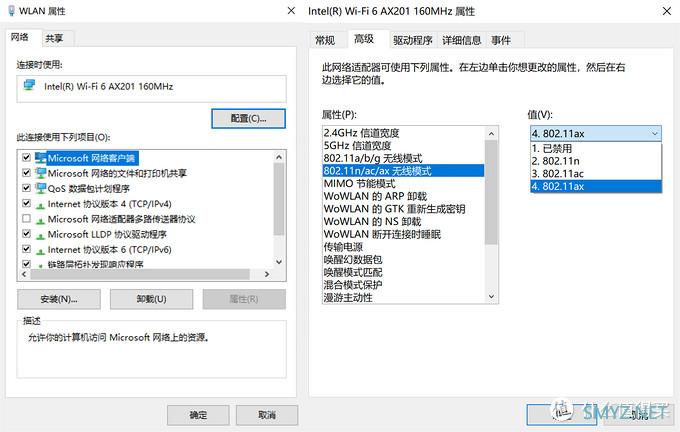Select 唤醒模式匹配 property
The width and height of the screenshot is (680, 432).
click(x=403, y=272)
